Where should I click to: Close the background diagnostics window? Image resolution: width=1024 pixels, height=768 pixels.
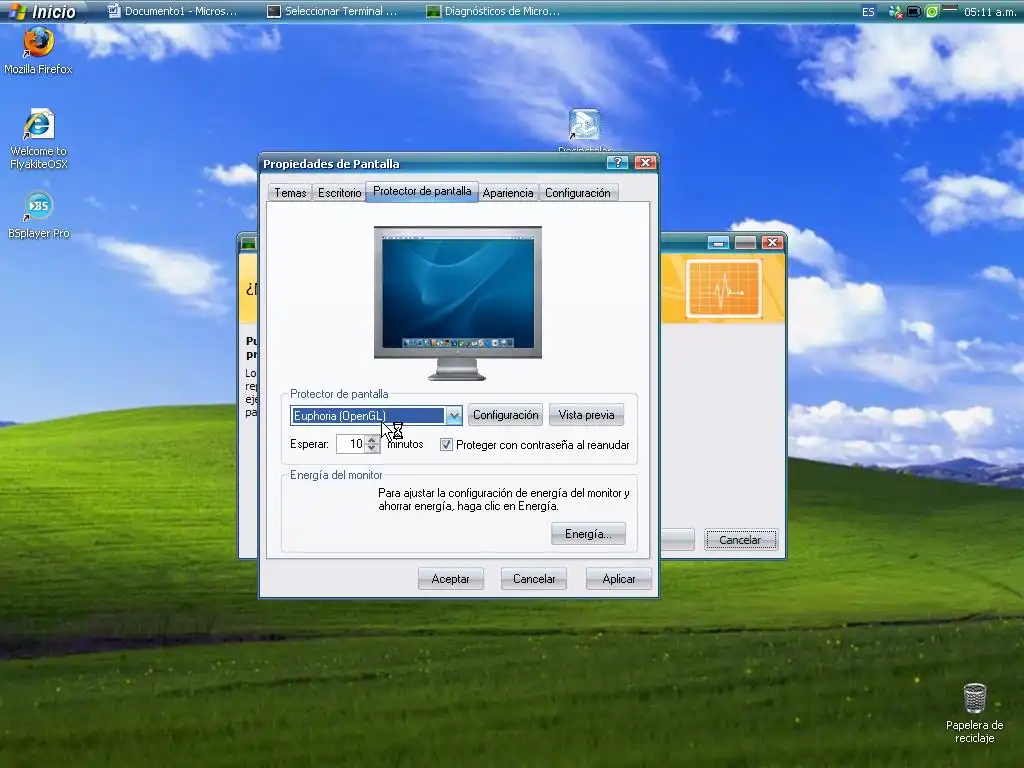[x=773, y=243]
